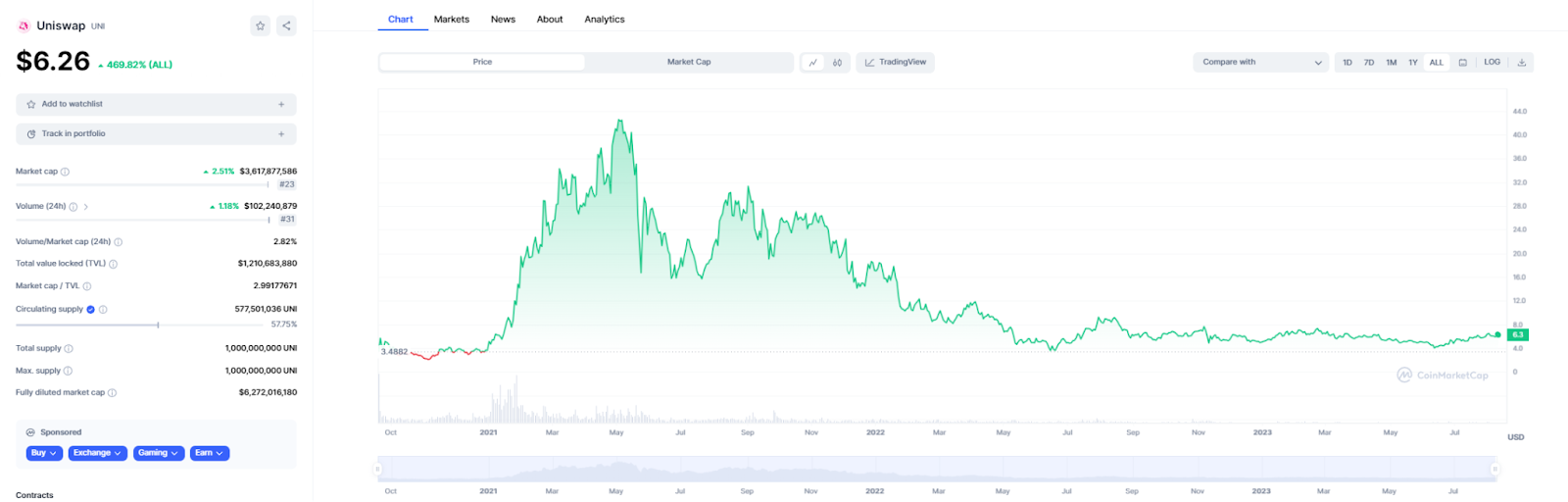This screenshot has height=502, width=1568.
Task: Click the 469.82% (ALL) change text
Action: point(139,65)
